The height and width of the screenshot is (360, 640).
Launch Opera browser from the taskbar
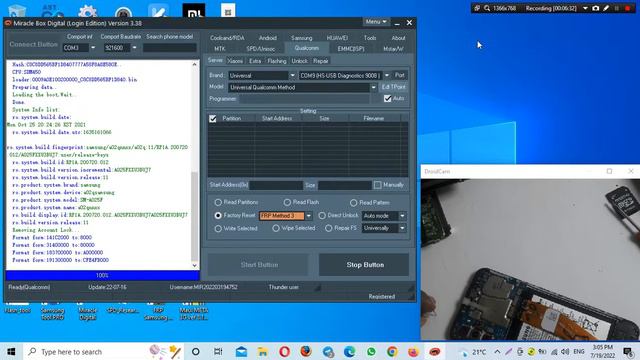(x=284, y=351)
